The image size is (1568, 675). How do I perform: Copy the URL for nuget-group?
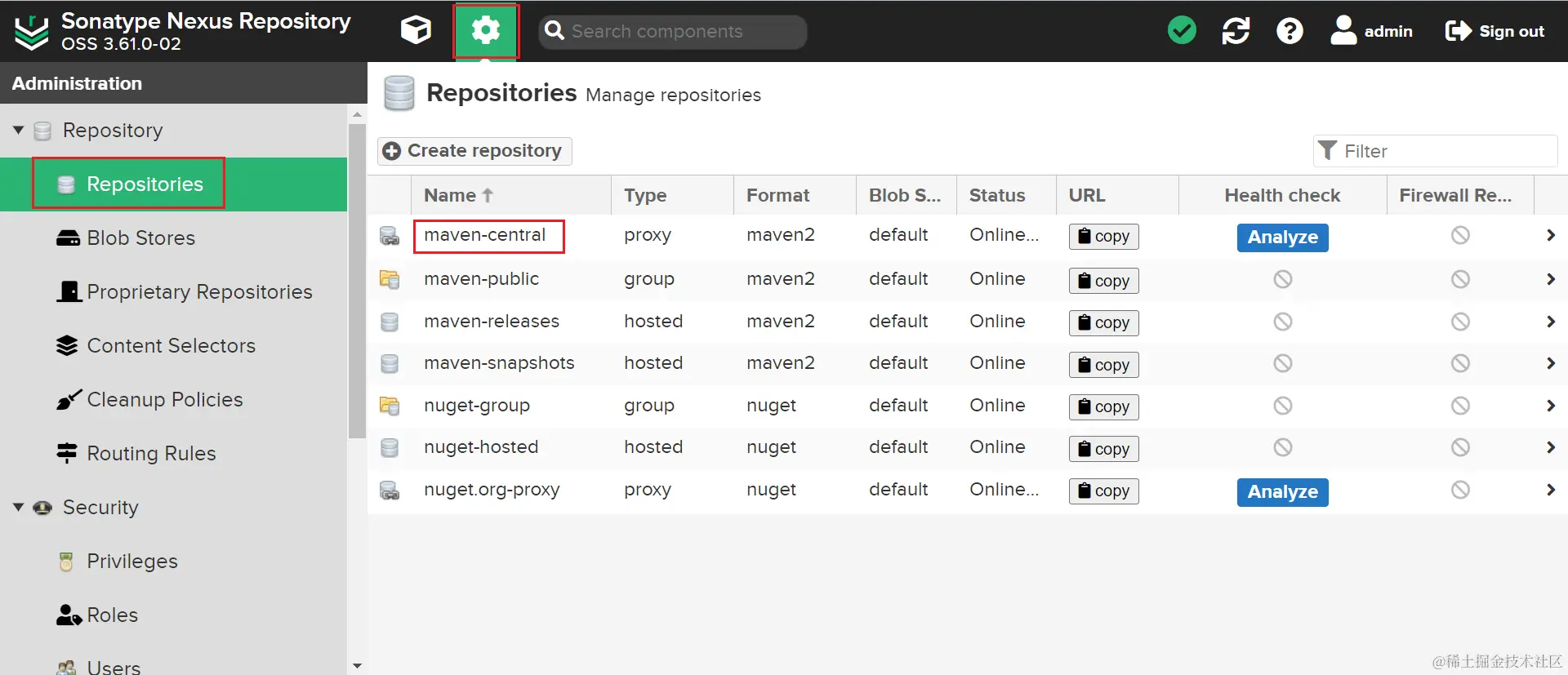(x=1103, y=406)
